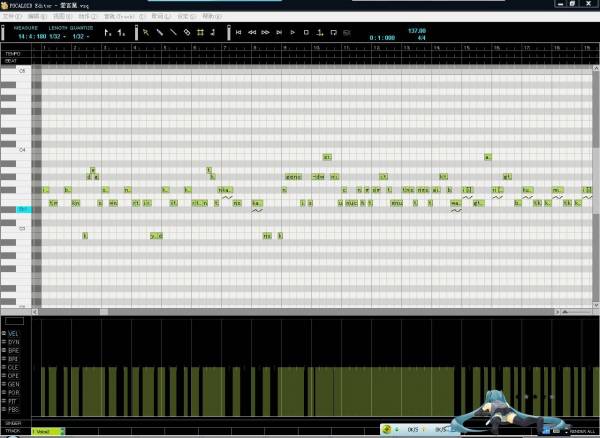Select the POR control parameter
Image resolution: width=600 pixels, height=438 pixels.
[x=13, y=393]
